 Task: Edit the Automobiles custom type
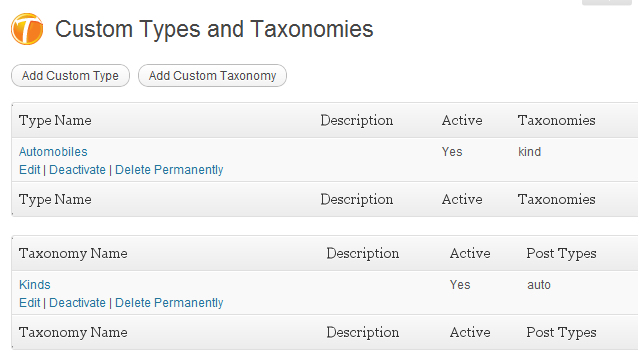30,170
